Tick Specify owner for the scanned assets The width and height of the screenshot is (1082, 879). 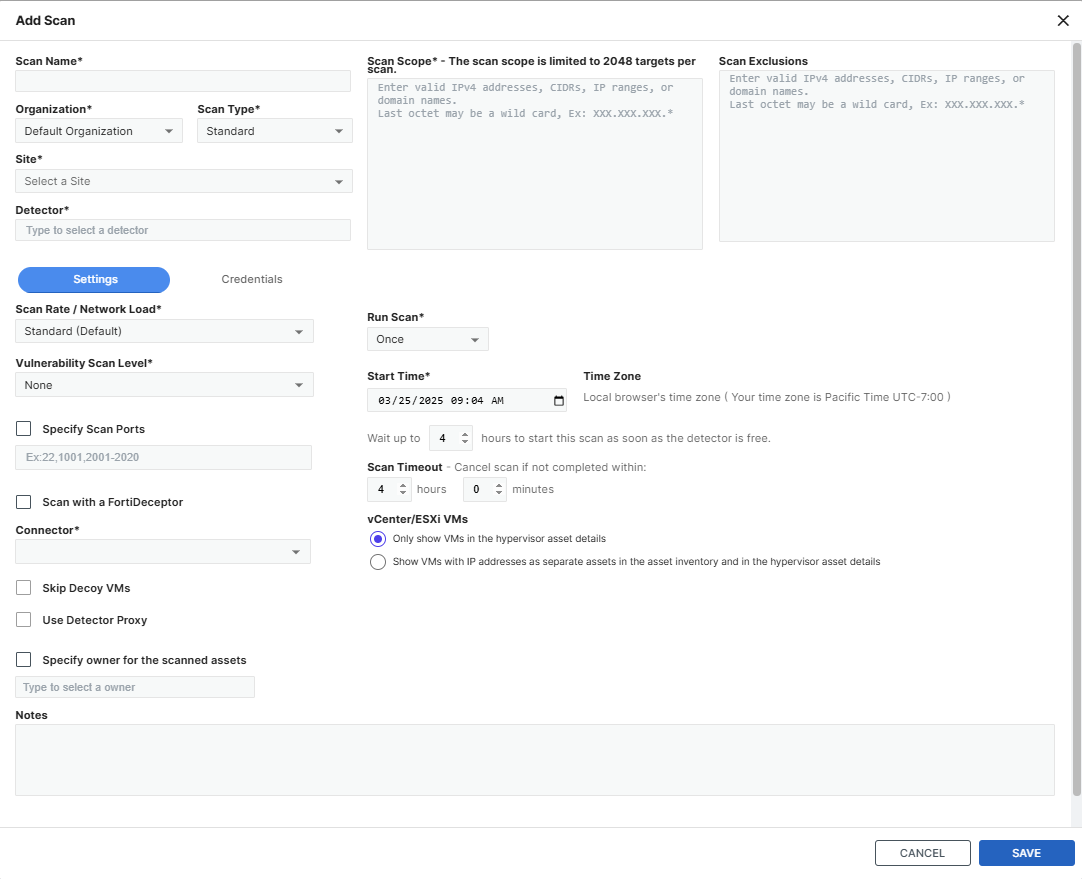click(24, 660)
